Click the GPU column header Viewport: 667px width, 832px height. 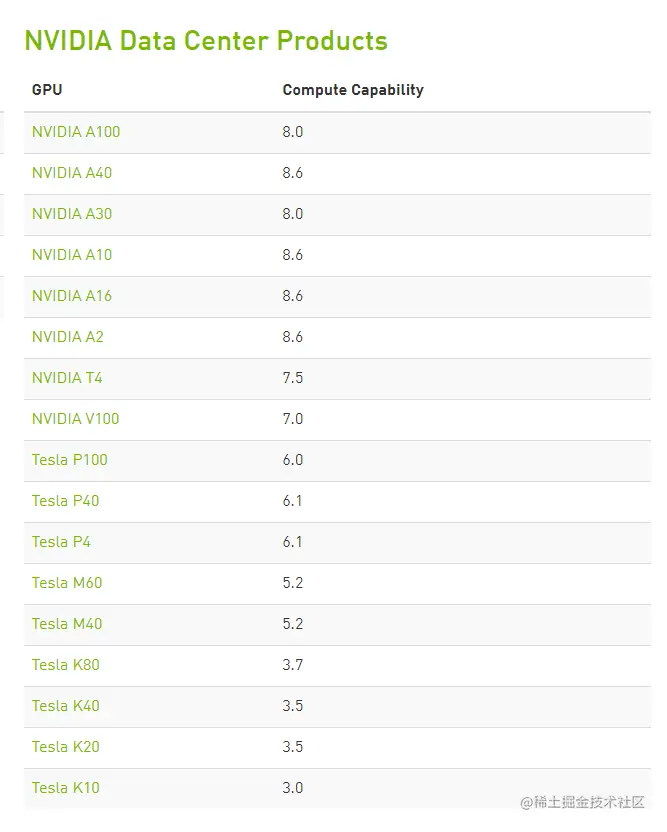pos(47,90)
